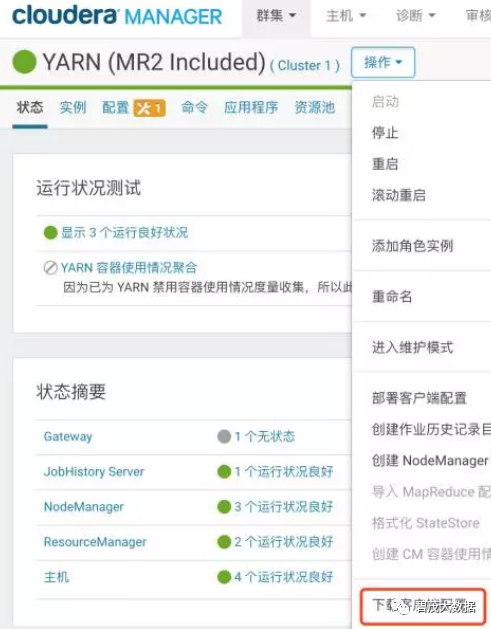Open the ResourceManager role link
Image resolution: width=491 pixels, height=629 pixels.
click(95, 542)
